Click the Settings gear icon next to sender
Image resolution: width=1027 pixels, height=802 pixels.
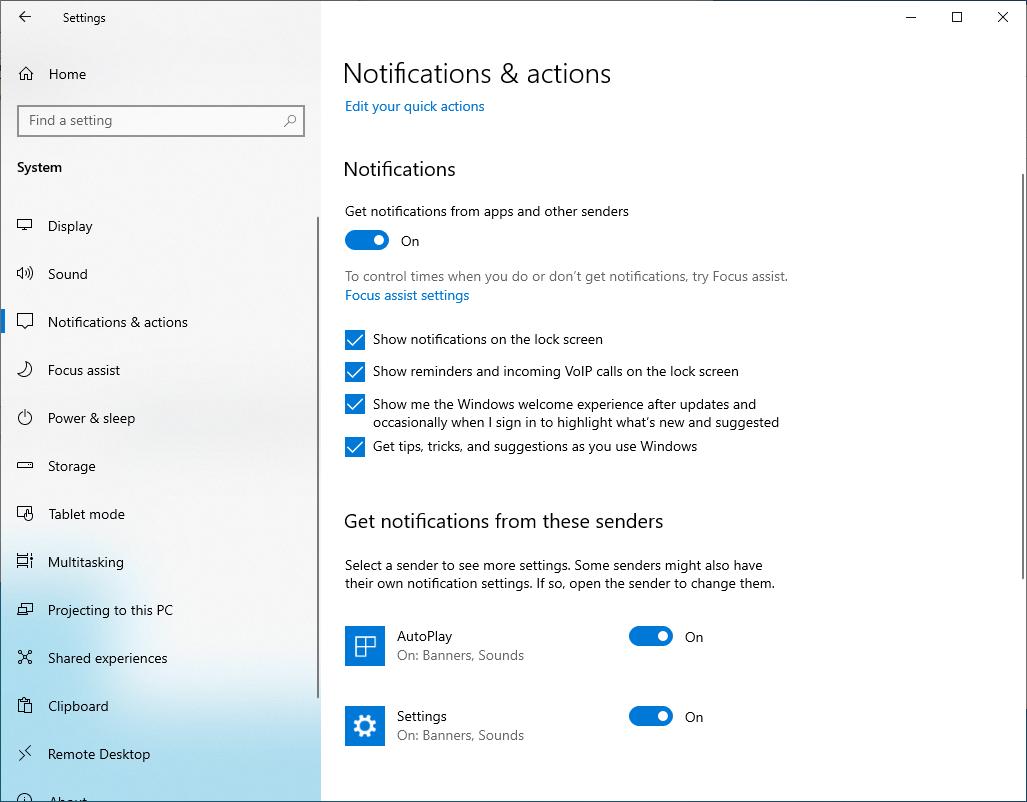[x=364, y=726]
